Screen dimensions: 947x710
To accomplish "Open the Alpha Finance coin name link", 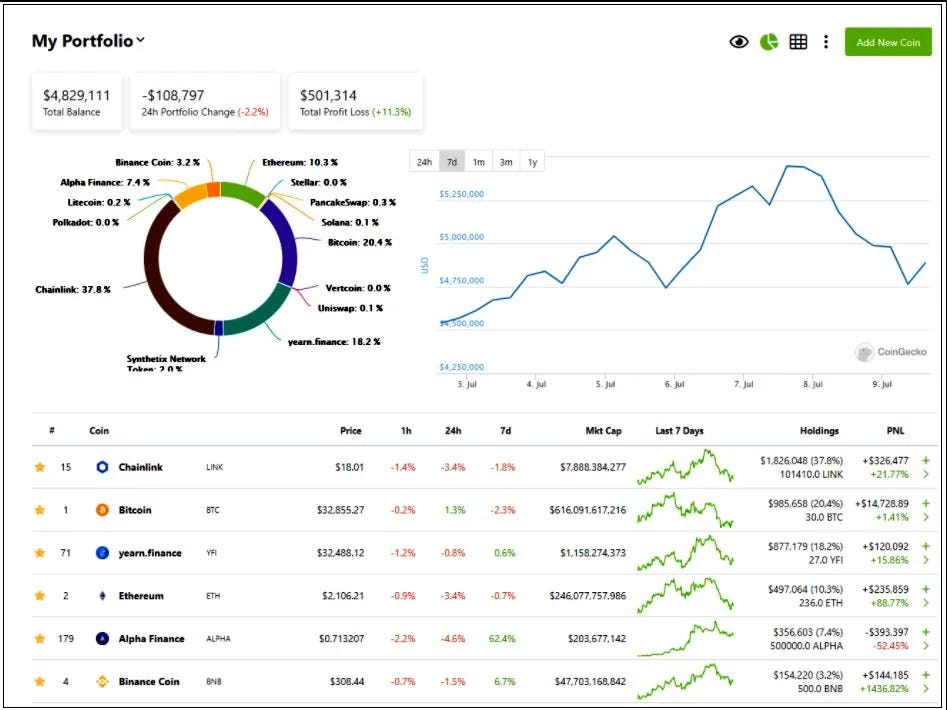I will (x=152, y=638).
